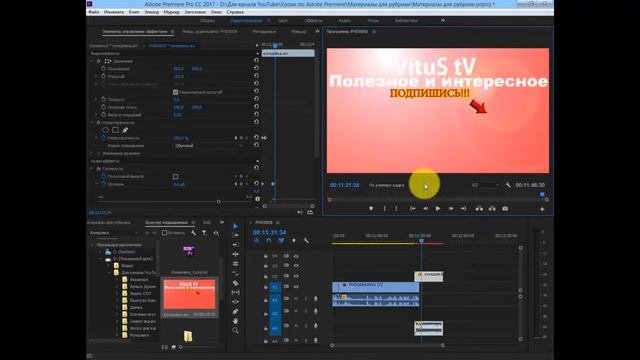Select the Pen tool in tools panel
Viewport: 640px width, 360px height.
(236, 311)
